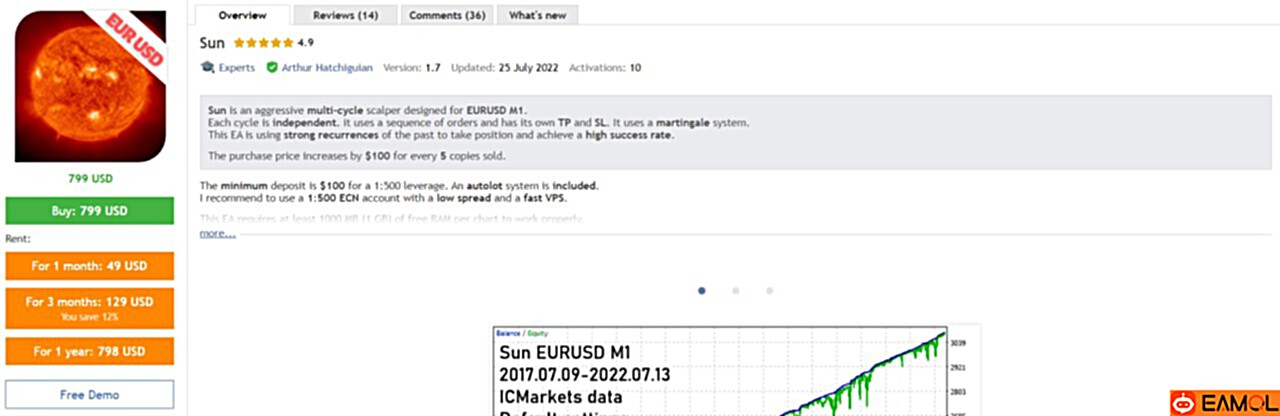1280x416 pixels.
Task: Open the Comments (36) tab
Action: point(447,15)
